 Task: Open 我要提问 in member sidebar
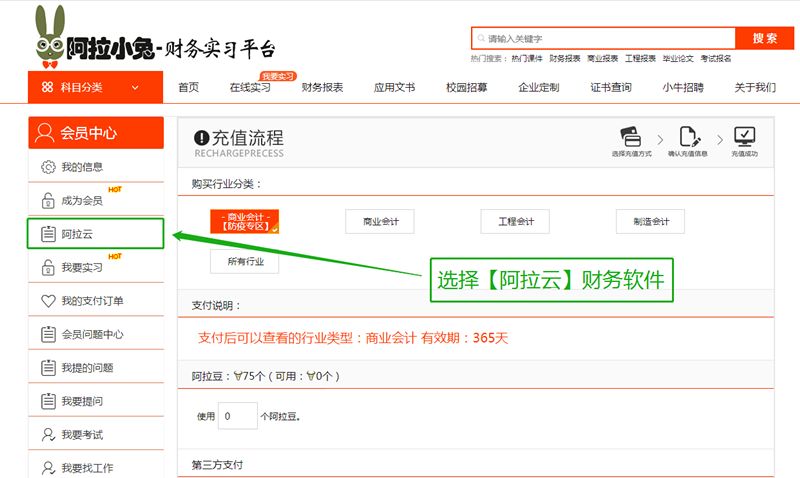coord(96,401)
